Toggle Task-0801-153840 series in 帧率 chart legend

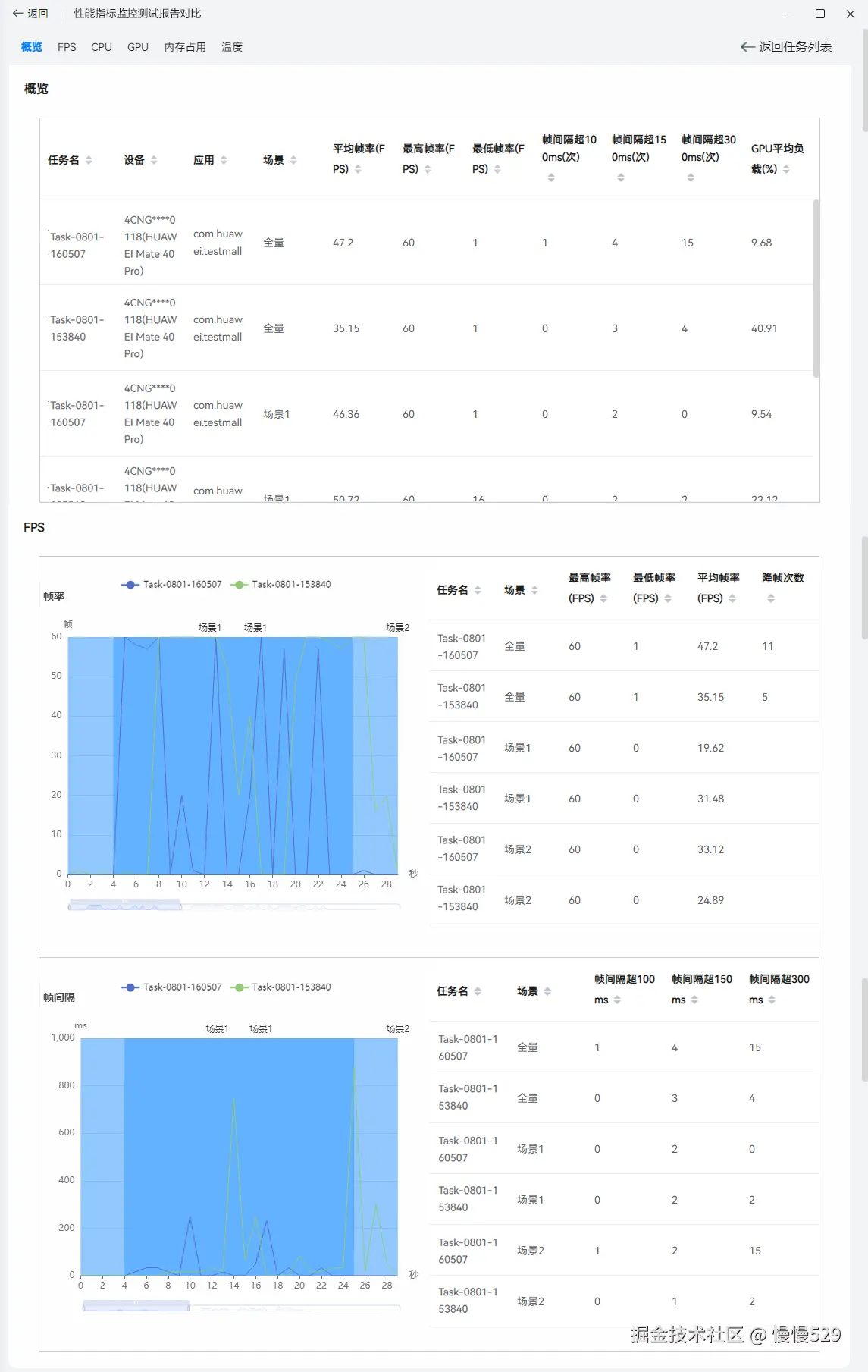pyautogui.click(x=280, y=585)
